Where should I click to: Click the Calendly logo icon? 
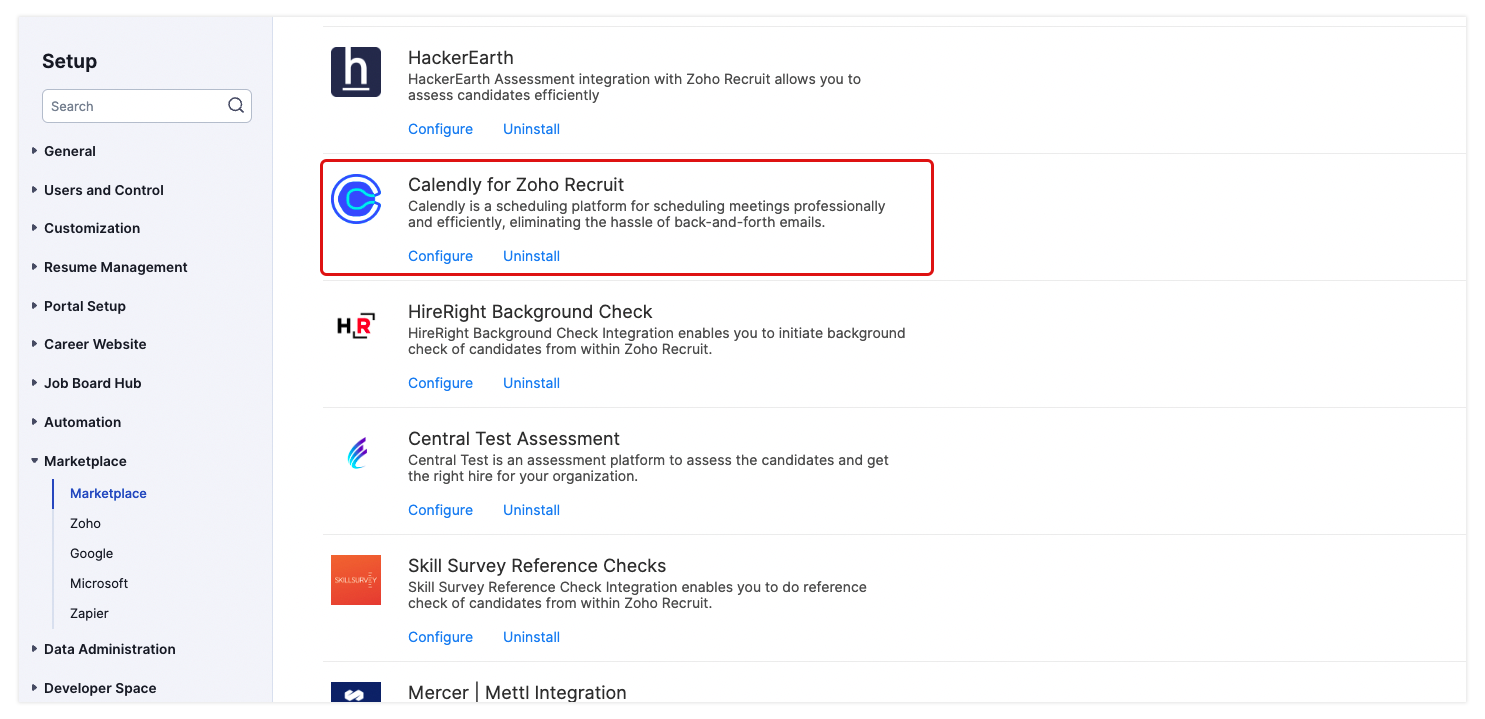click(x=356, y=199)
